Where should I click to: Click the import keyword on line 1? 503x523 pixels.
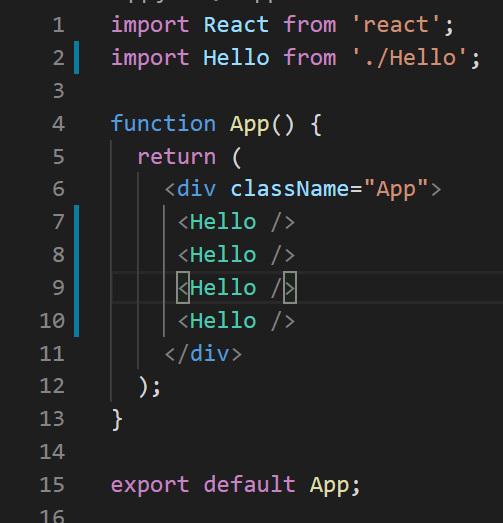150,26
